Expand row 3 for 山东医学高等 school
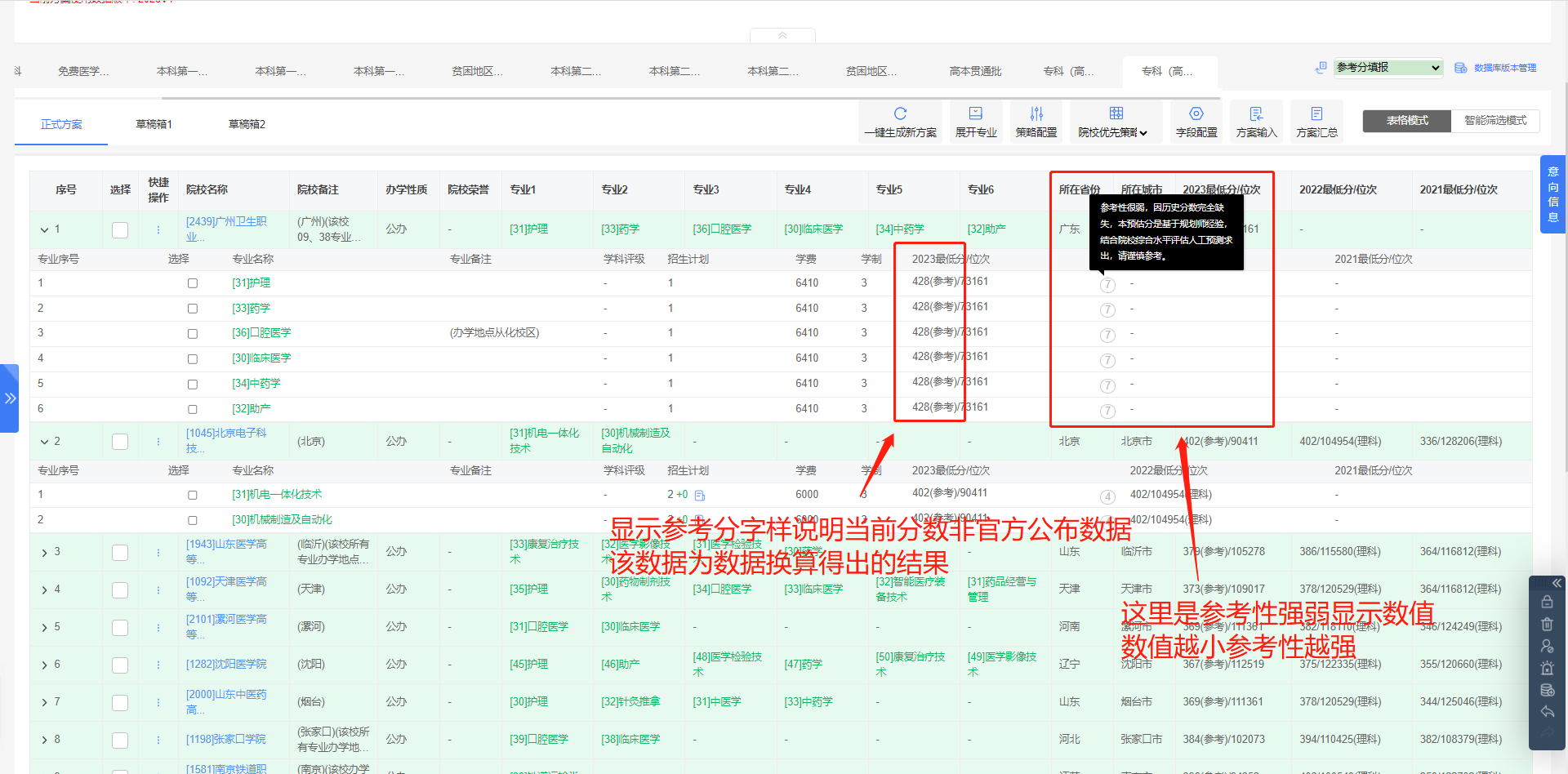Viewport: 1568px width, 774px height. click(45, 552)
